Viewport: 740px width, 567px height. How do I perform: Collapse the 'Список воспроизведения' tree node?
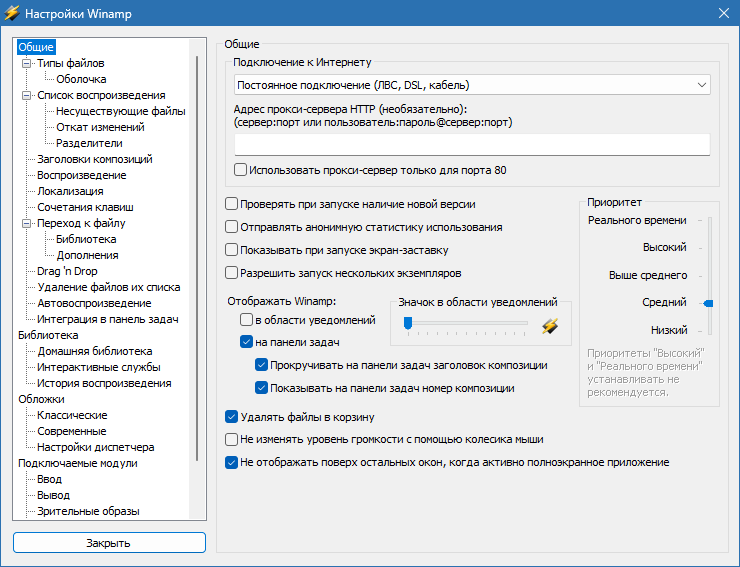27,95
